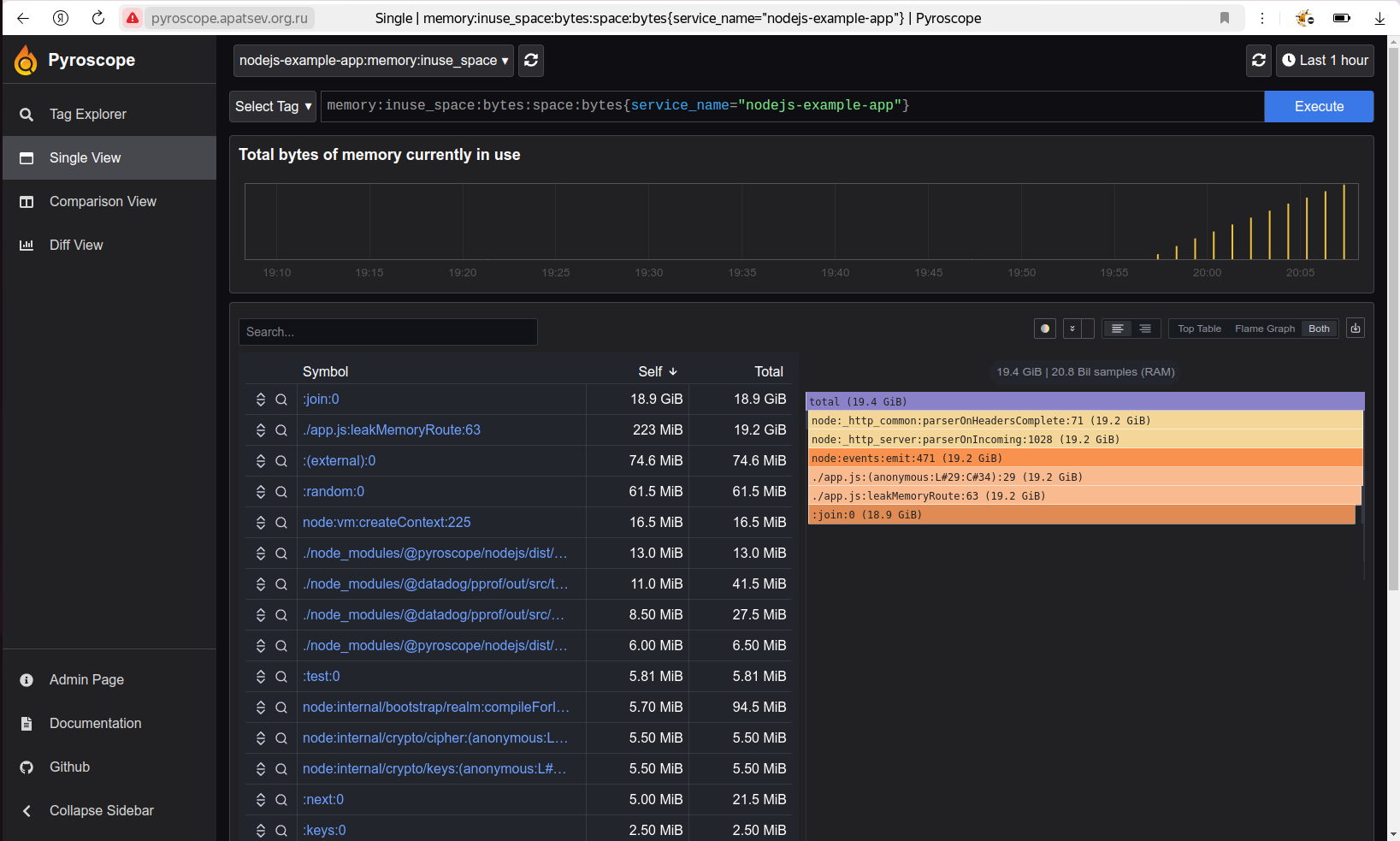Set flame graph left alignment
This screenshot has height=841, width=1400.
(1117, 329)
